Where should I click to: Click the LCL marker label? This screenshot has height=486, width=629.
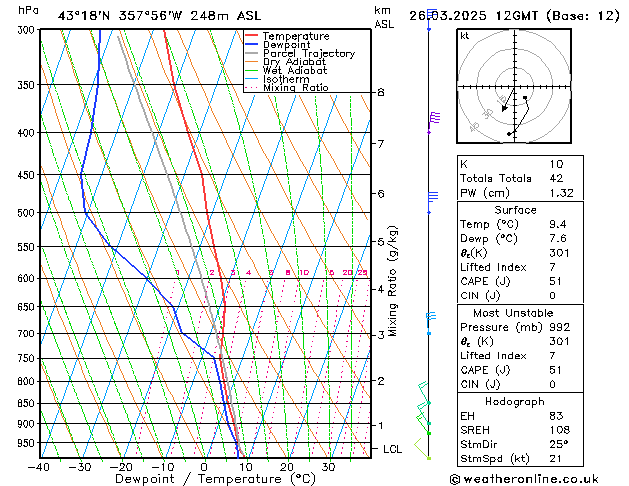click(393, 450)
